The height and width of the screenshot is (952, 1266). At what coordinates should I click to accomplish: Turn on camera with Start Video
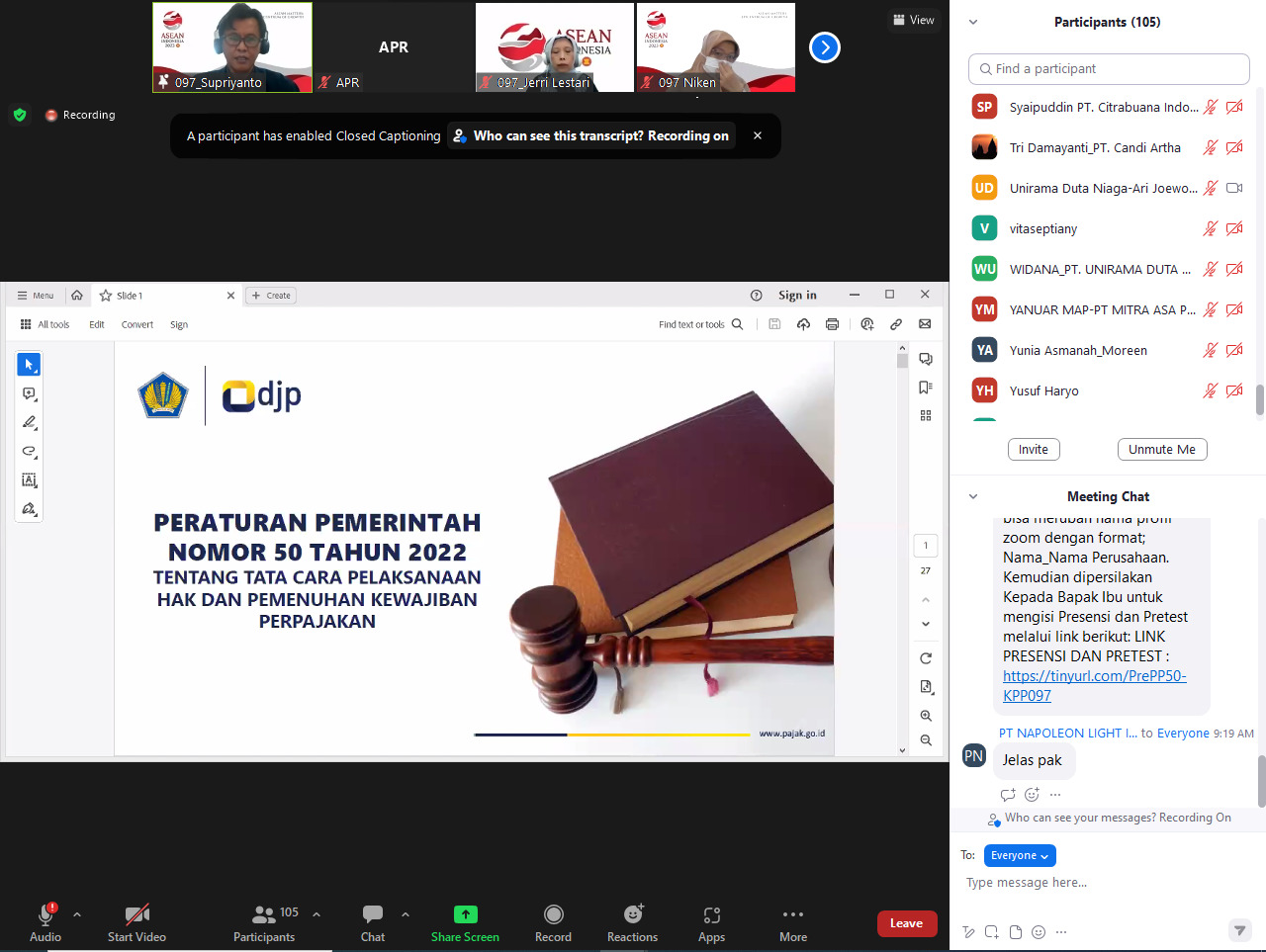pos(136,914)
